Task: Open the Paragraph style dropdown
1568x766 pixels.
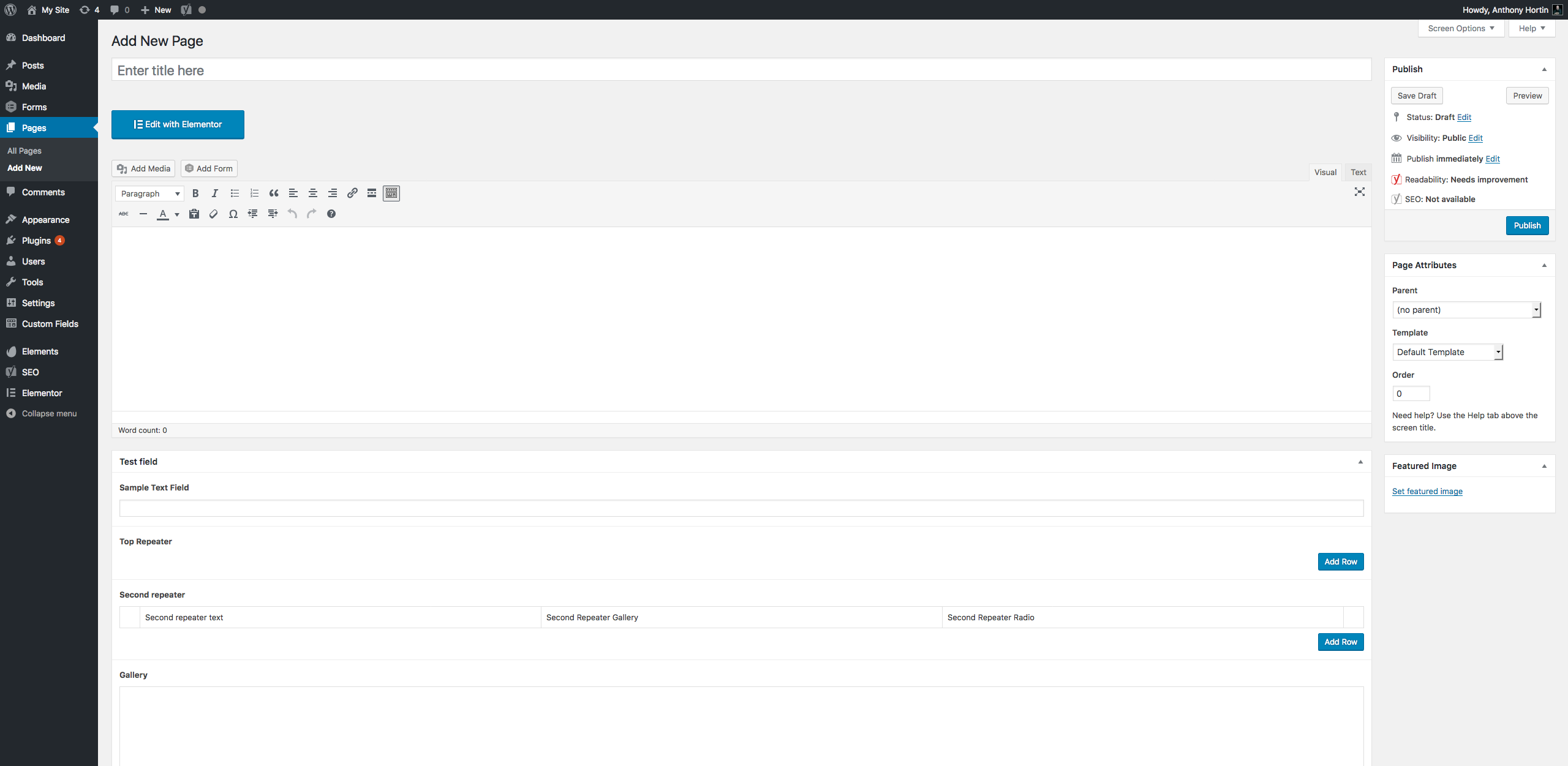Action: 149,193
